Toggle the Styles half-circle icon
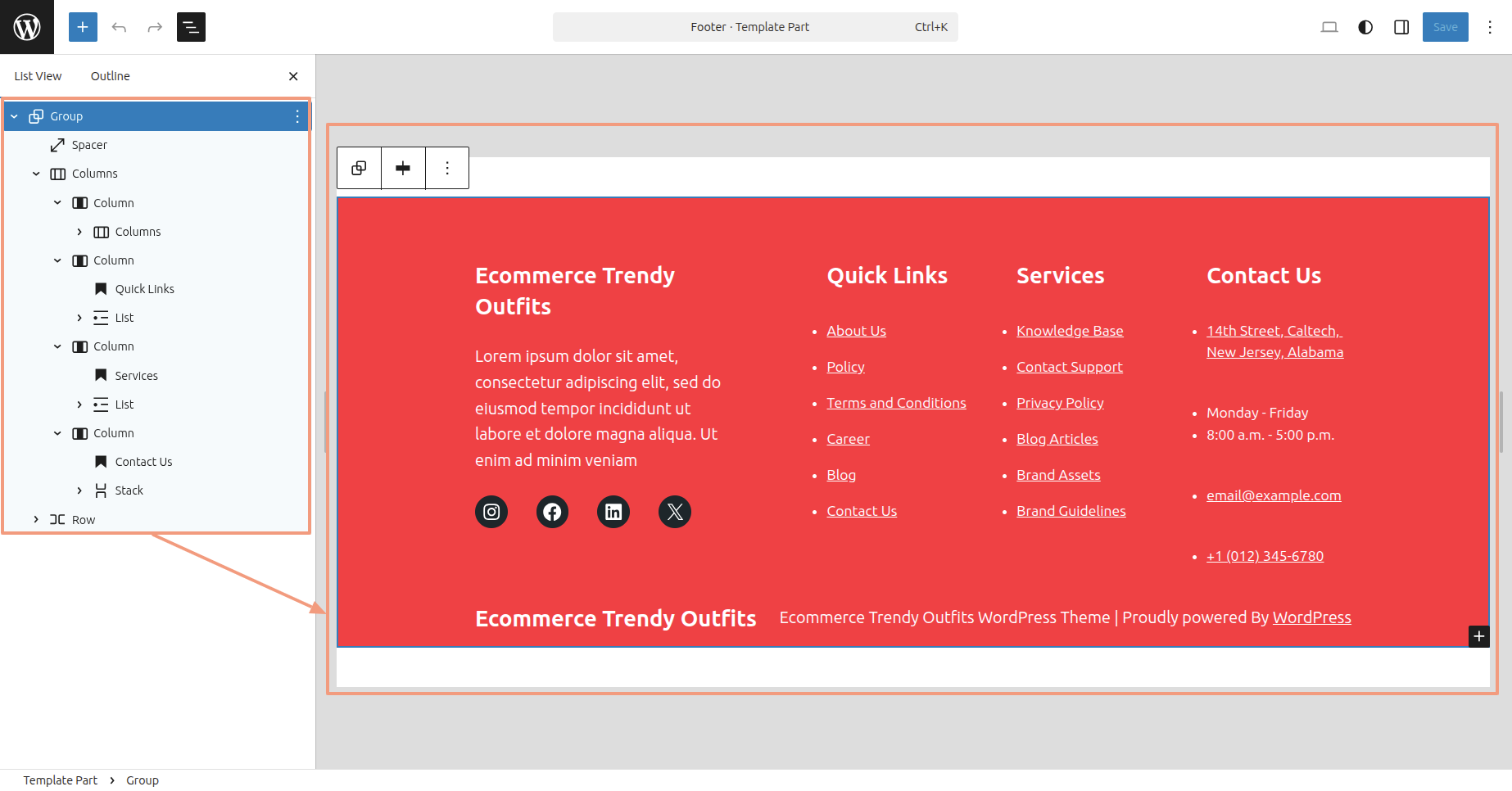Viewport: 1512px width, 791px height. click(1365, 27)
